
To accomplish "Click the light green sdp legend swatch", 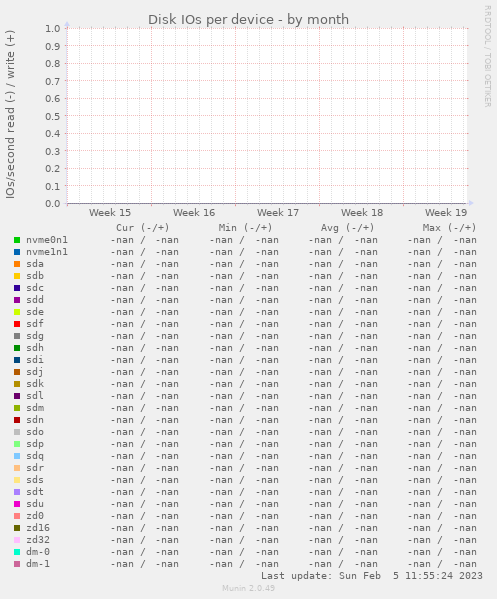I will pos(17,444).
